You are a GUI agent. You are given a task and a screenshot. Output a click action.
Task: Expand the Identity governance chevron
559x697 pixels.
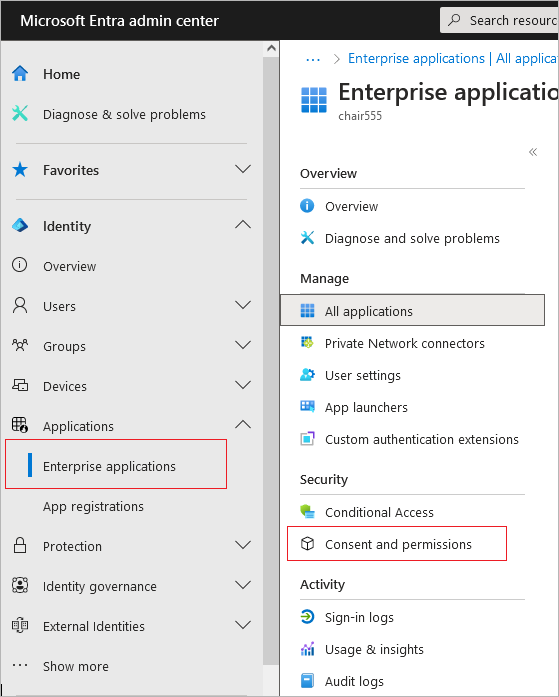(x=243, y=585)
